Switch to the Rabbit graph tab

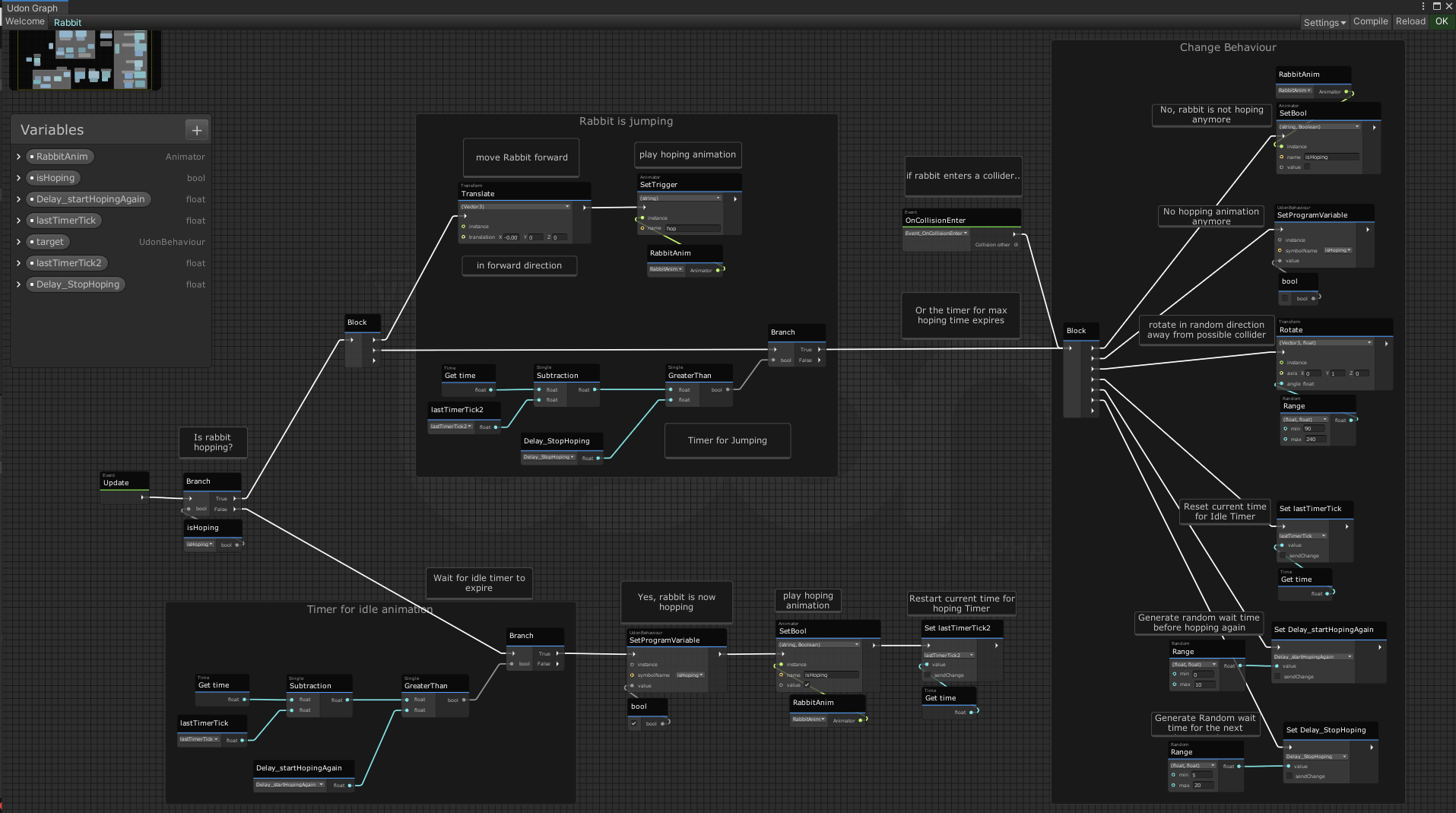(68, 22)
